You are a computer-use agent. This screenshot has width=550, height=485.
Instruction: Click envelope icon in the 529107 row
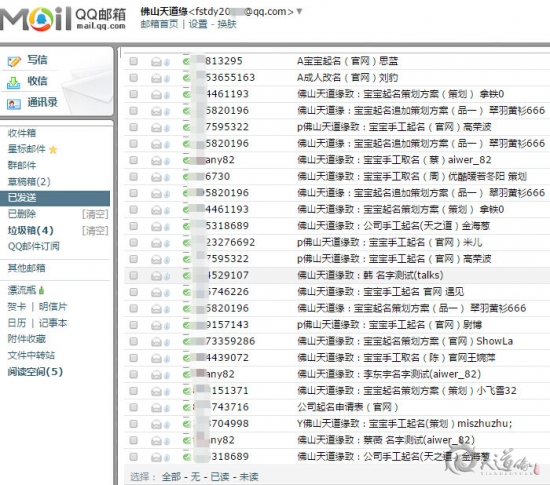pyautogui.click(x=156, y=276)
